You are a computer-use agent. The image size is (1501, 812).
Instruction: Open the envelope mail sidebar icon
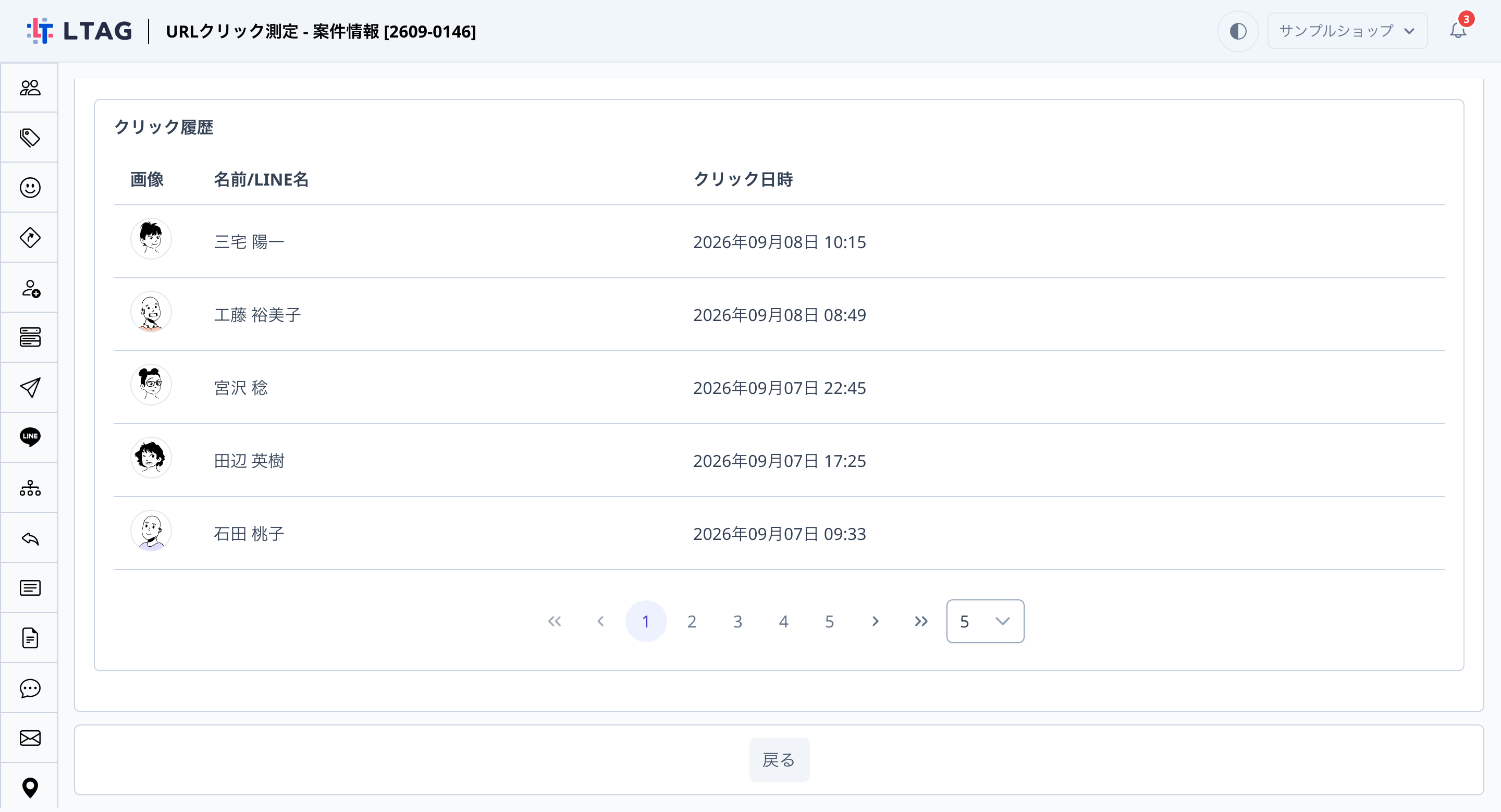(x=30, y=738)
